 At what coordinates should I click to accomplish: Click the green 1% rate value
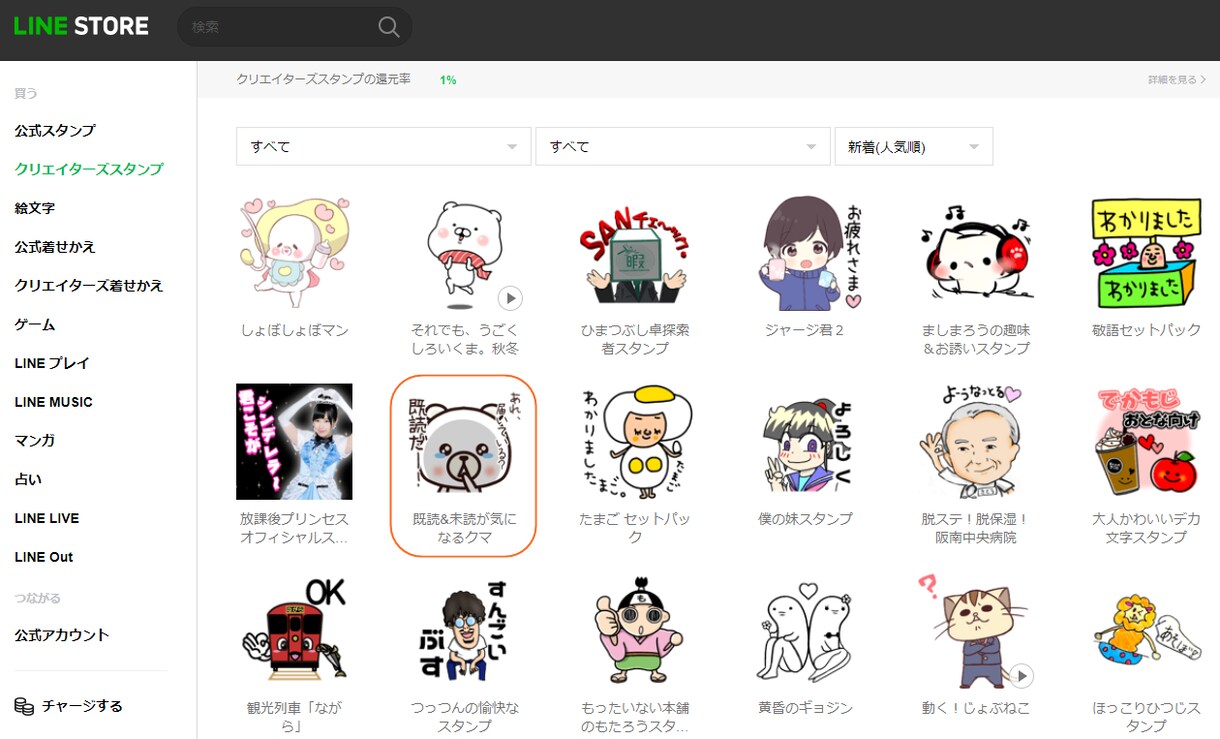coord(448,80)
